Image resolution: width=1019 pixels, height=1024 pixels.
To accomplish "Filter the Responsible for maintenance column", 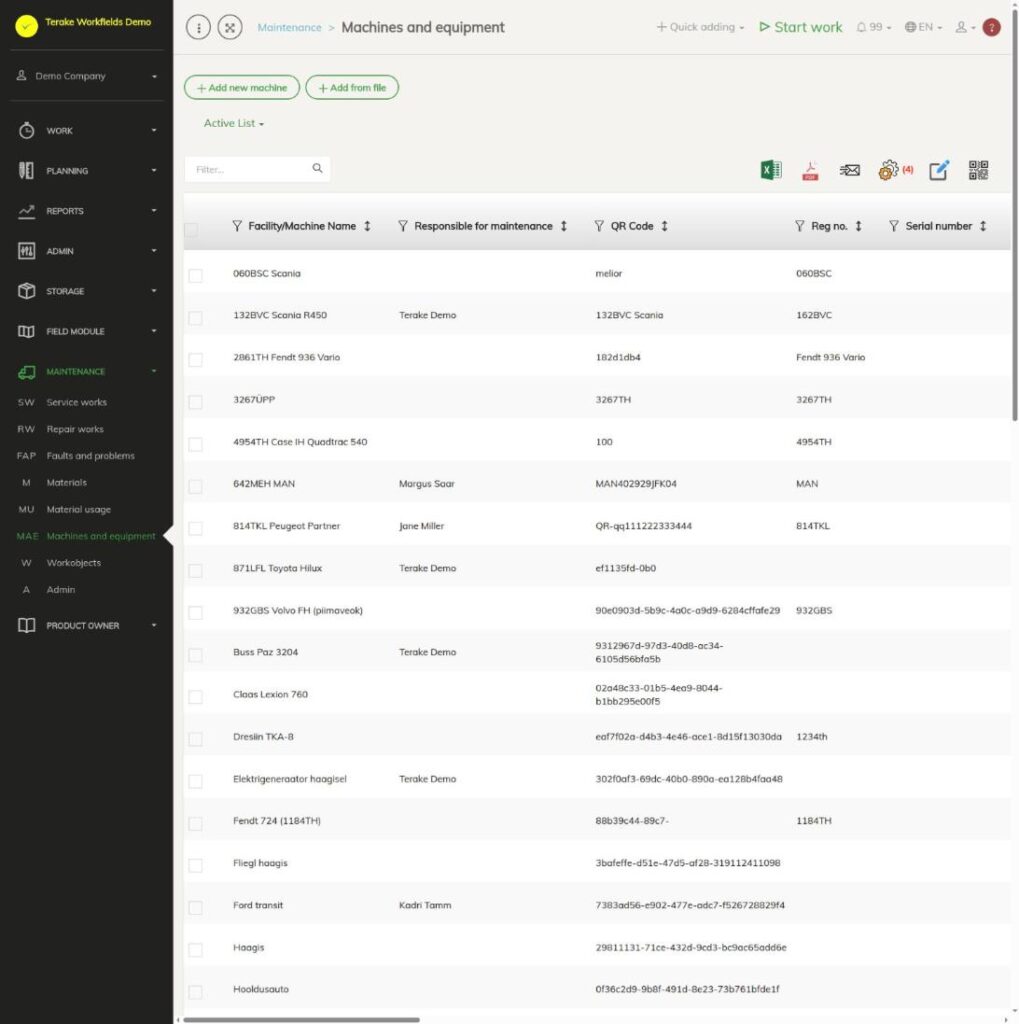I will (x=402, y=226).
